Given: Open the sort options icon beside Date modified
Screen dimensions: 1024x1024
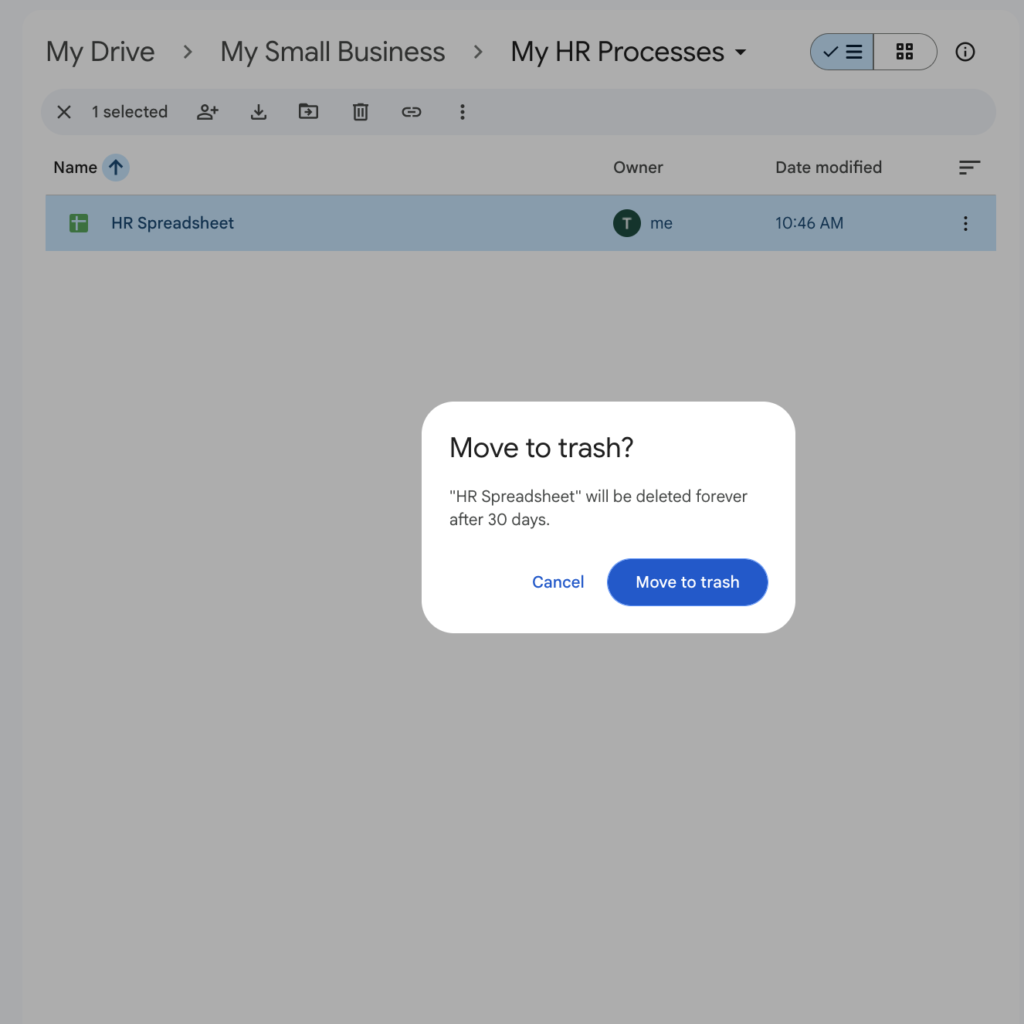Looking at the screenshot, I should point(969,167).
